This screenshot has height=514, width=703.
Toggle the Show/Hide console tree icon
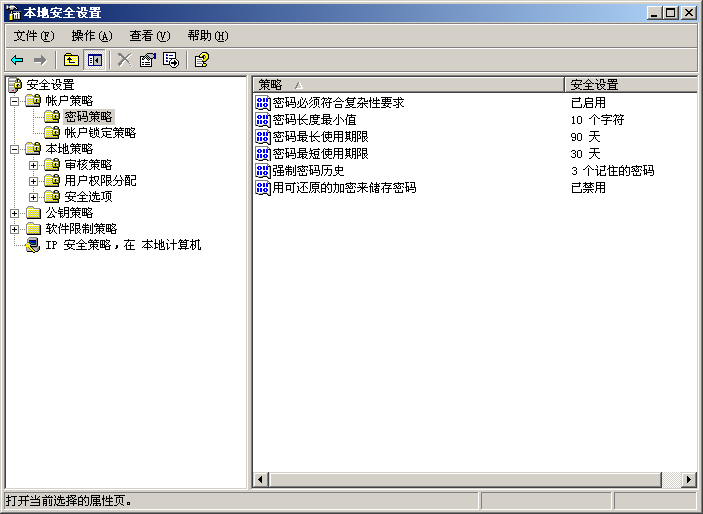point(95,60)
